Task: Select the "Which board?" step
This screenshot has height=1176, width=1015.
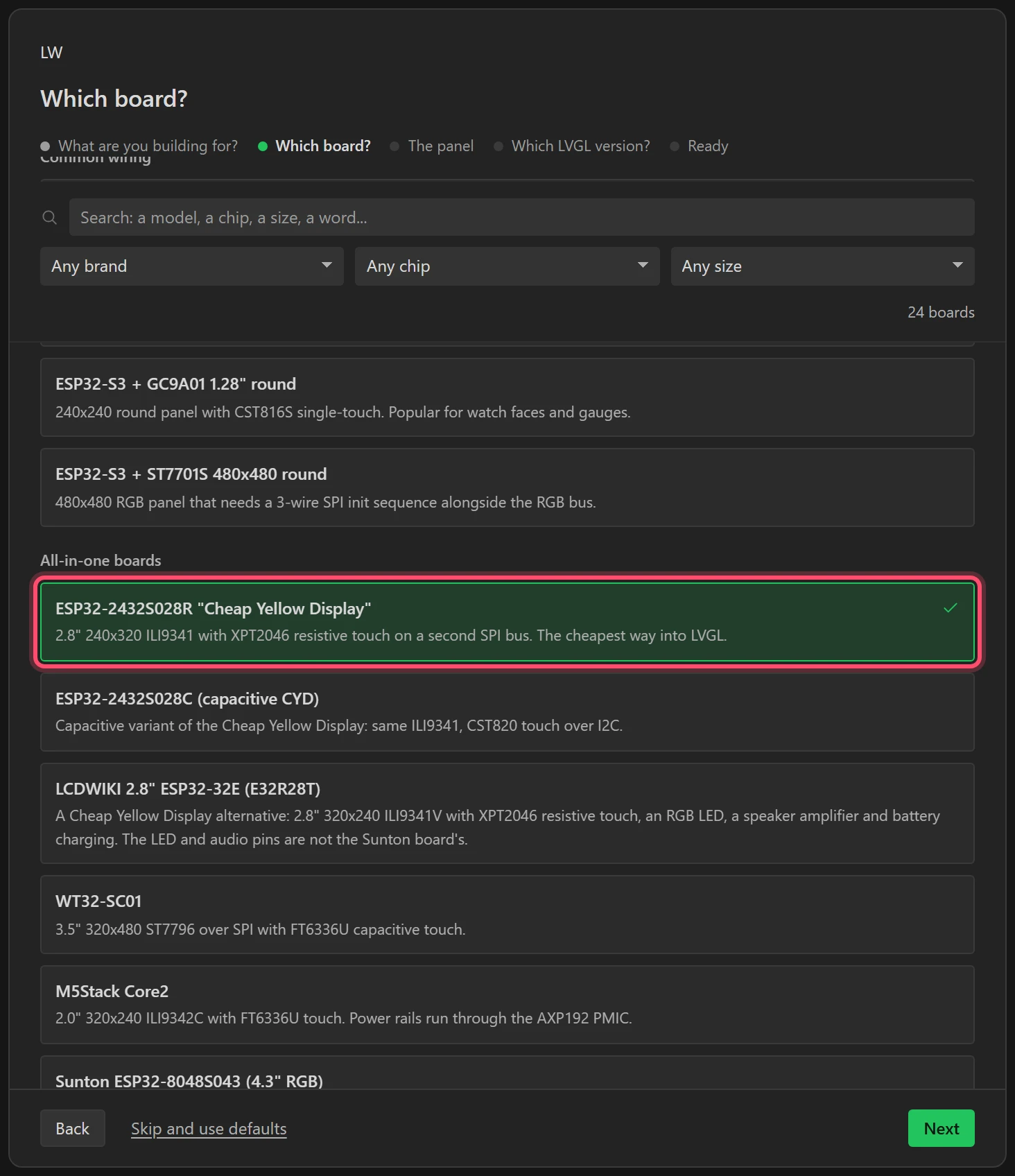Action: (314, 146)
